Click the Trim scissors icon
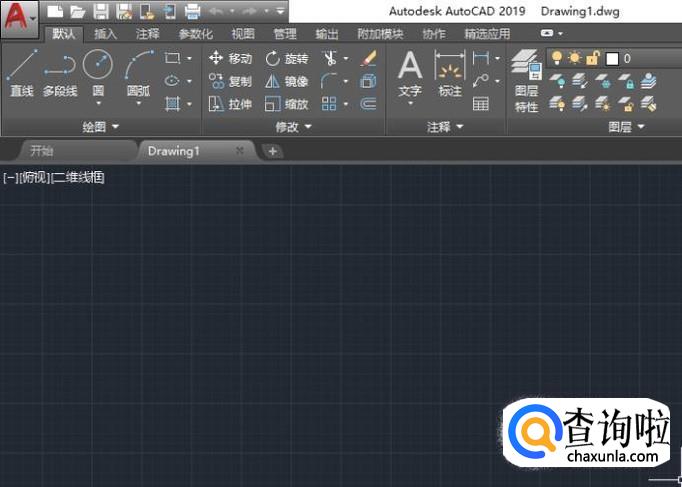The image size is (682, 487). point(330,58)
